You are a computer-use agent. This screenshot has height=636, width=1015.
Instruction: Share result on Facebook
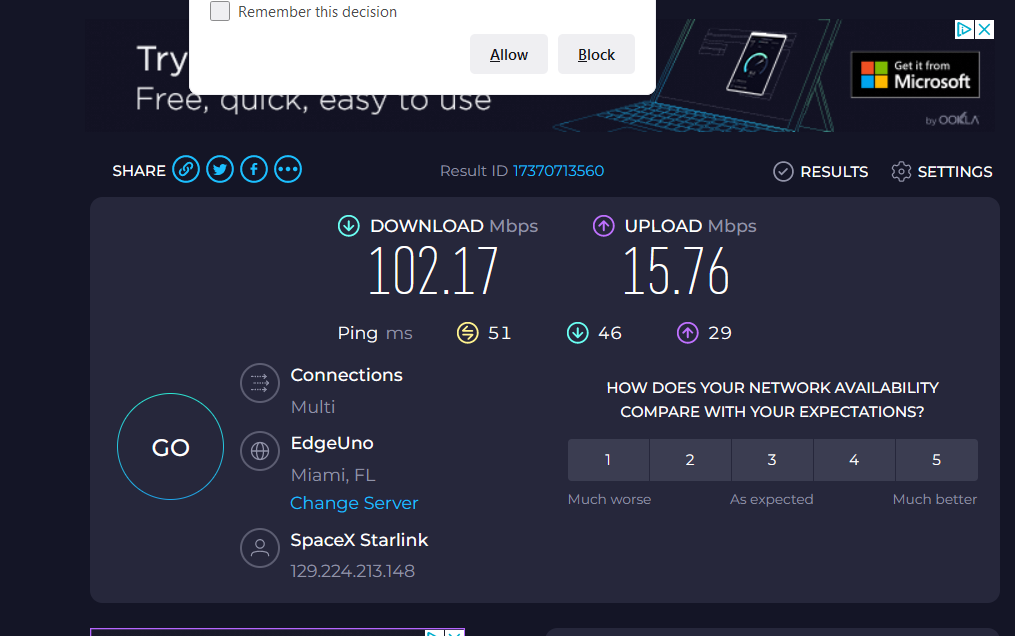[x=254, y=170]
